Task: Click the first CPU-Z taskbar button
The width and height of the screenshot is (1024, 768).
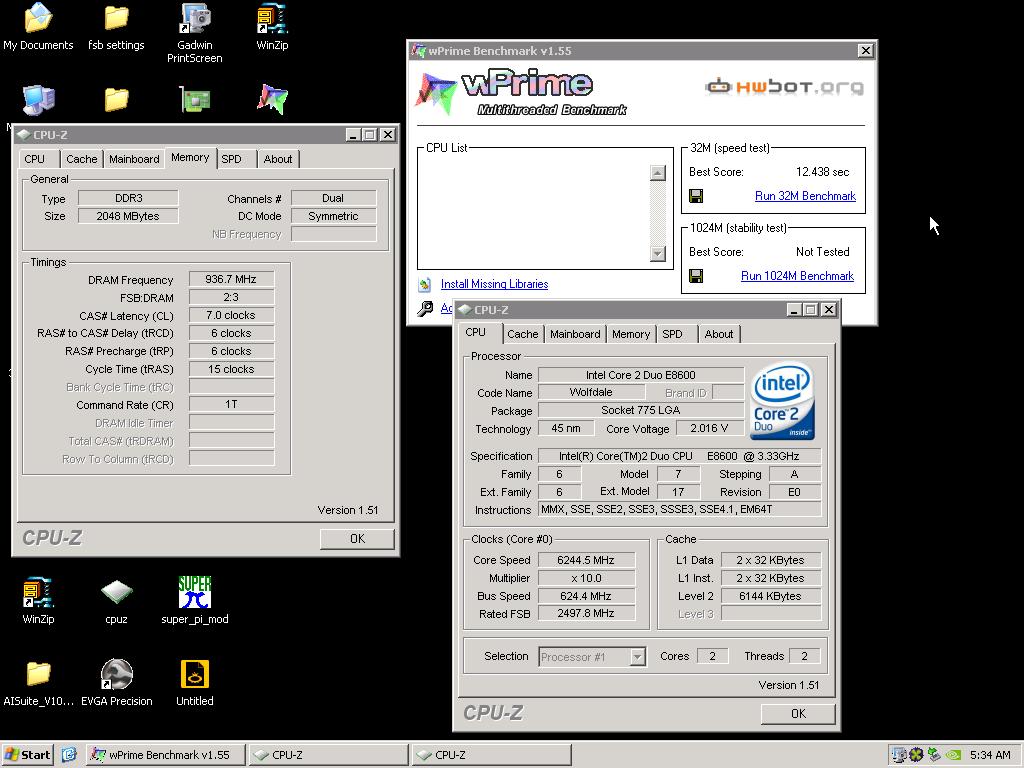Action: [x=329, y=755]
